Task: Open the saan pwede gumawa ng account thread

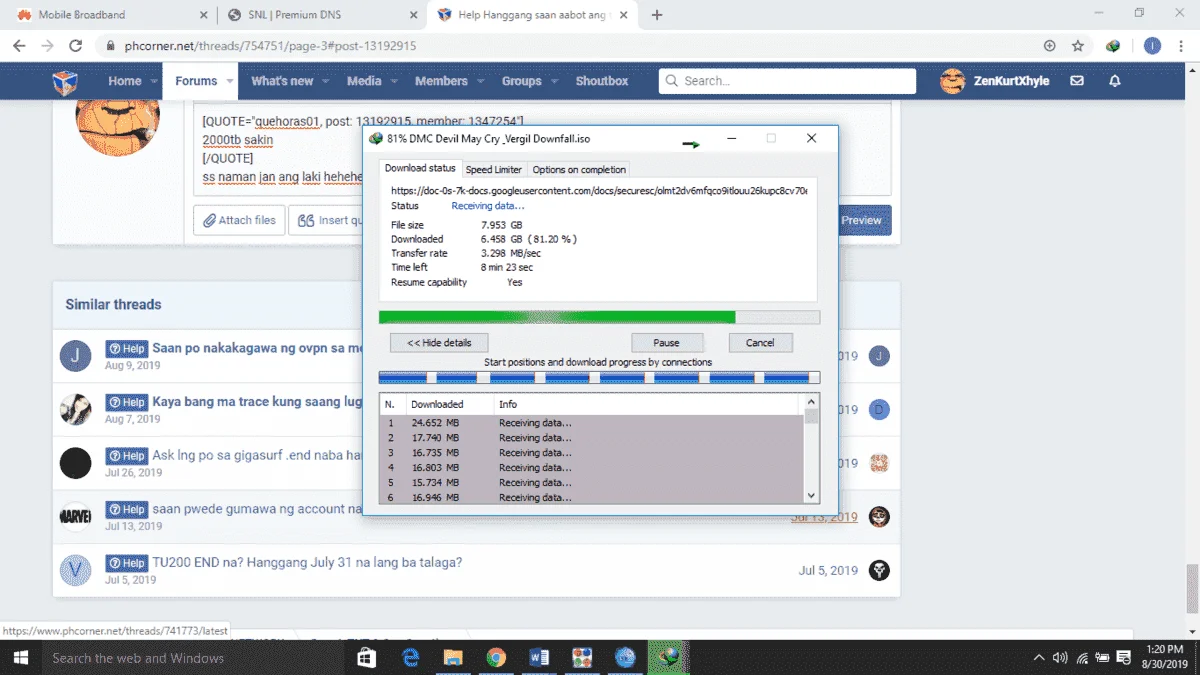Action: pyautogui.click(x=257, y=508)
